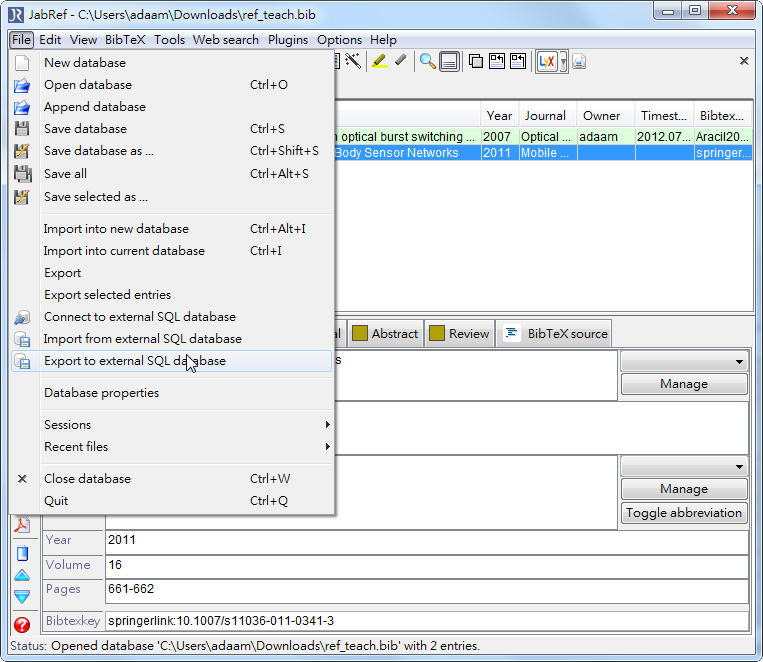
Task: Switch to the Abstract tab
Action: (385, 334)
